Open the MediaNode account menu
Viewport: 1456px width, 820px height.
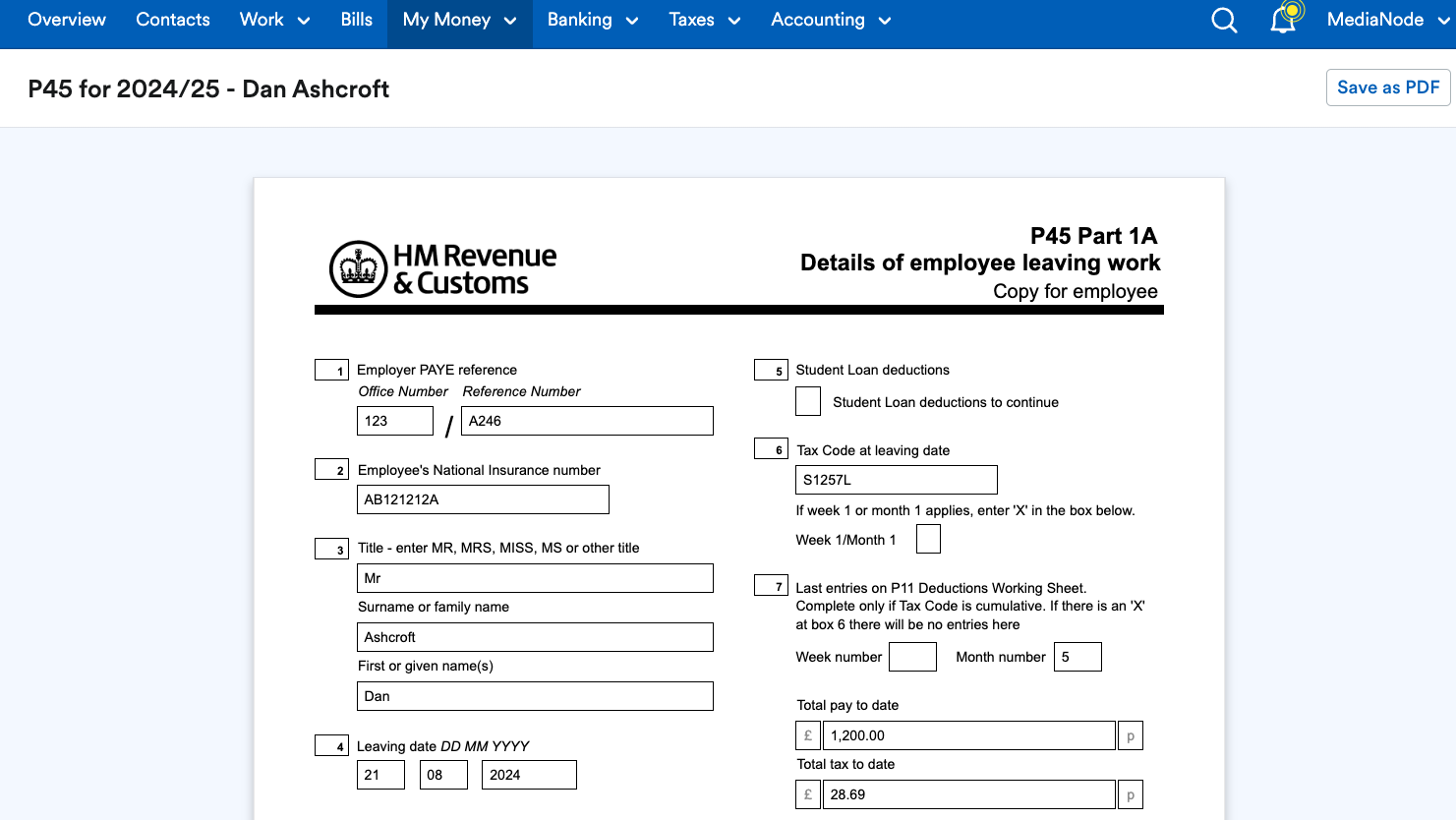pyautogui.click(x=1387, y=20)
